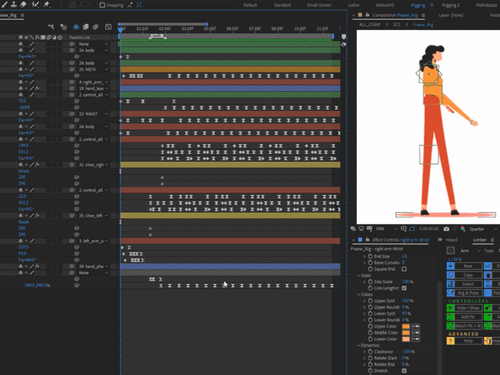
Task: Select the Clone Stamp tool
Action: pos(14,4)
